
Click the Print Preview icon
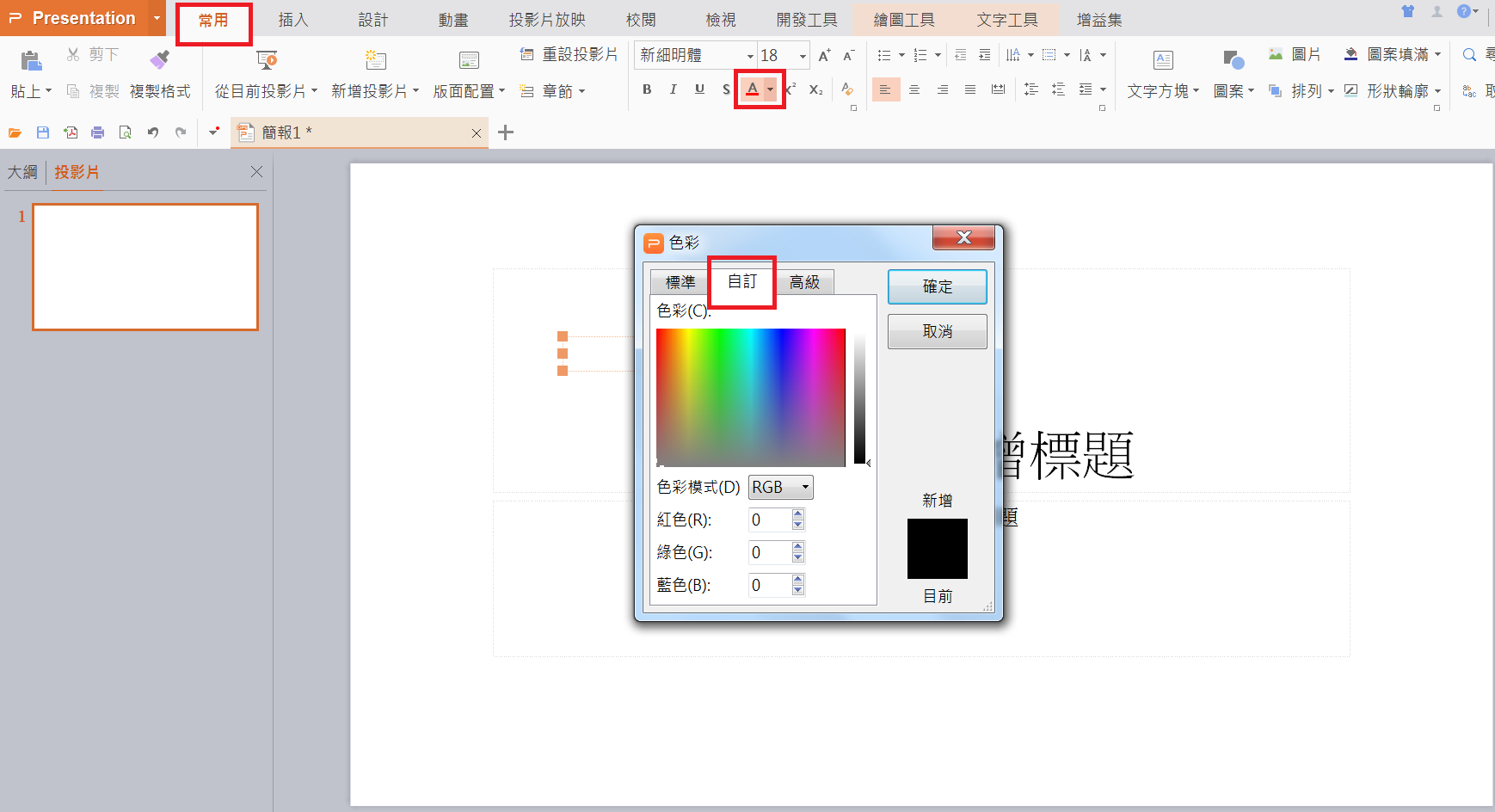[x=125, y=132]
